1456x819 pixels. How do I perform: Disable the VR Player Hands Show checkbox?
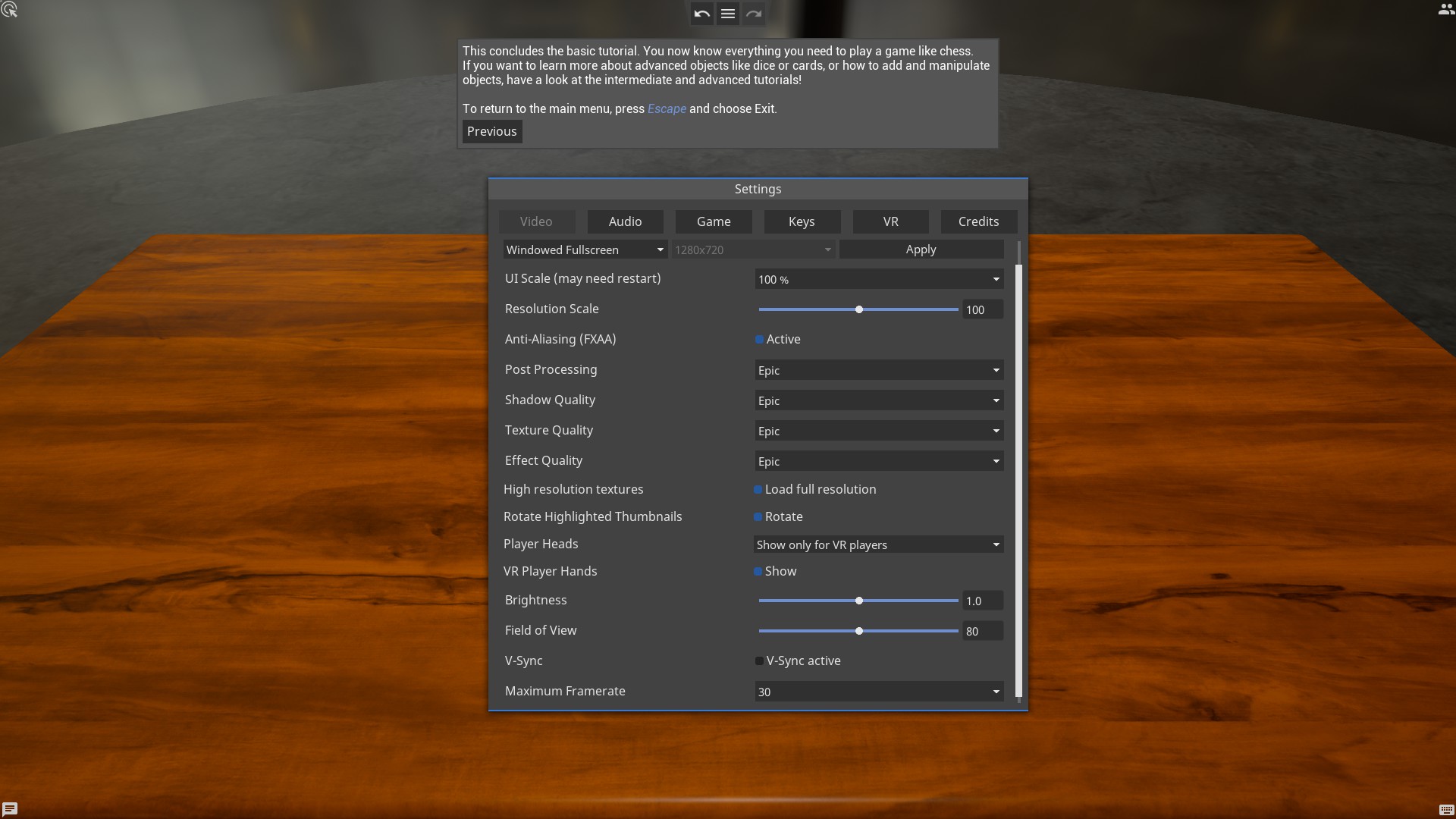(x=758, y=572)
